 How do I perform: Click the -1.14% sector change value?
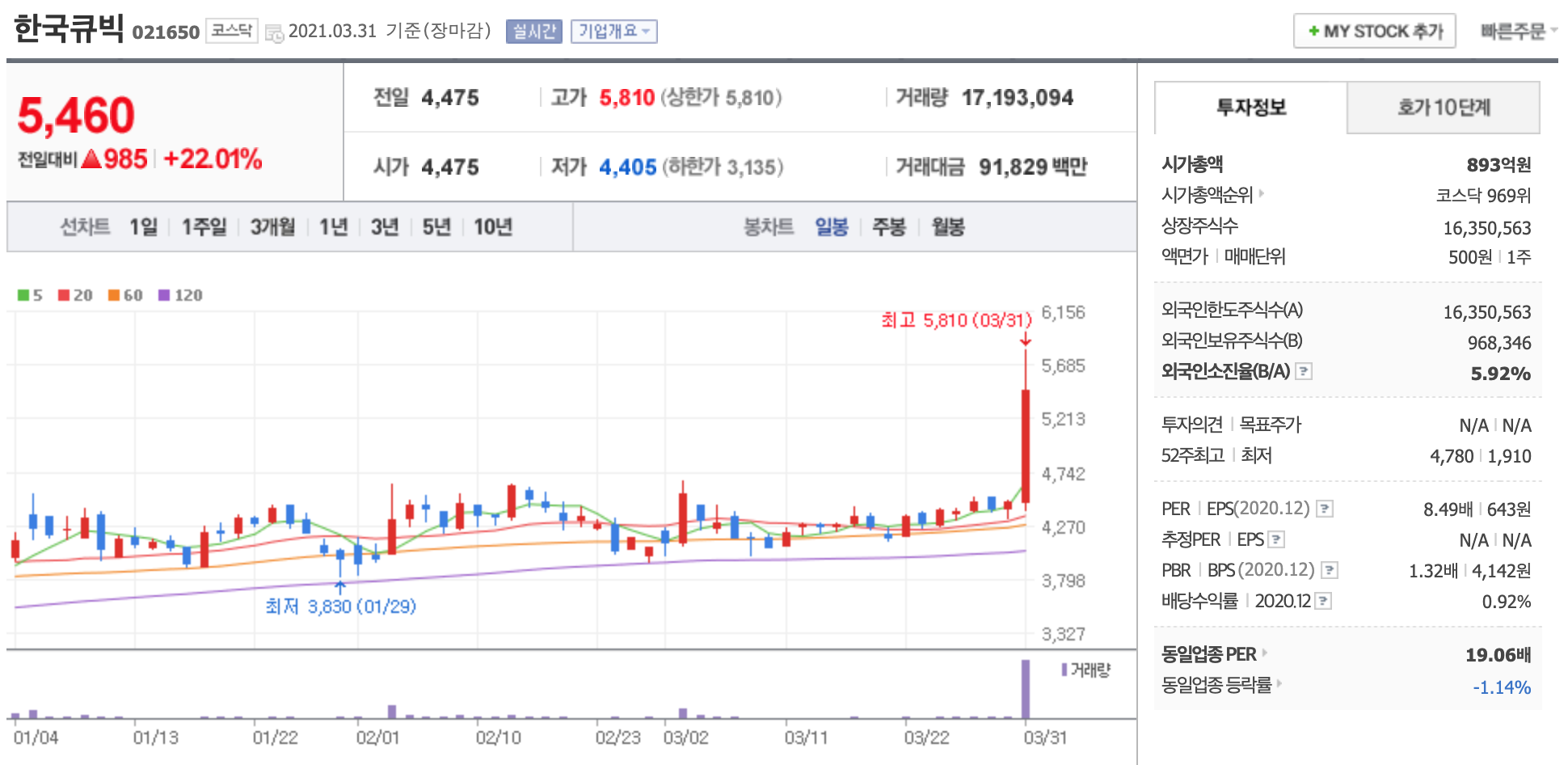[x=1502, y=687]
